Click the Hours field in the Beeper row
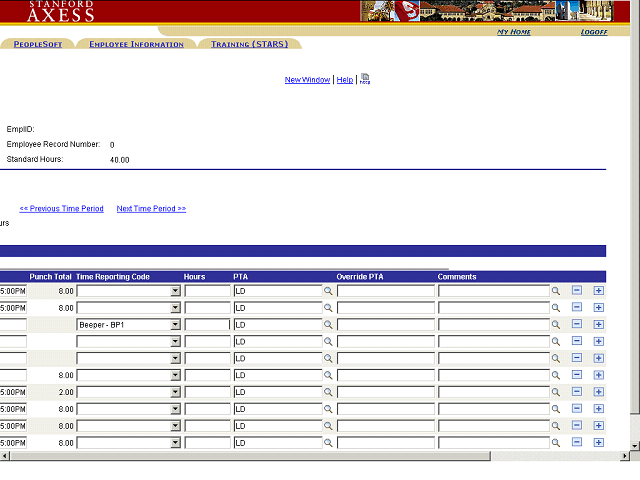This screenshot has width=640, height=480. [207, 325]
